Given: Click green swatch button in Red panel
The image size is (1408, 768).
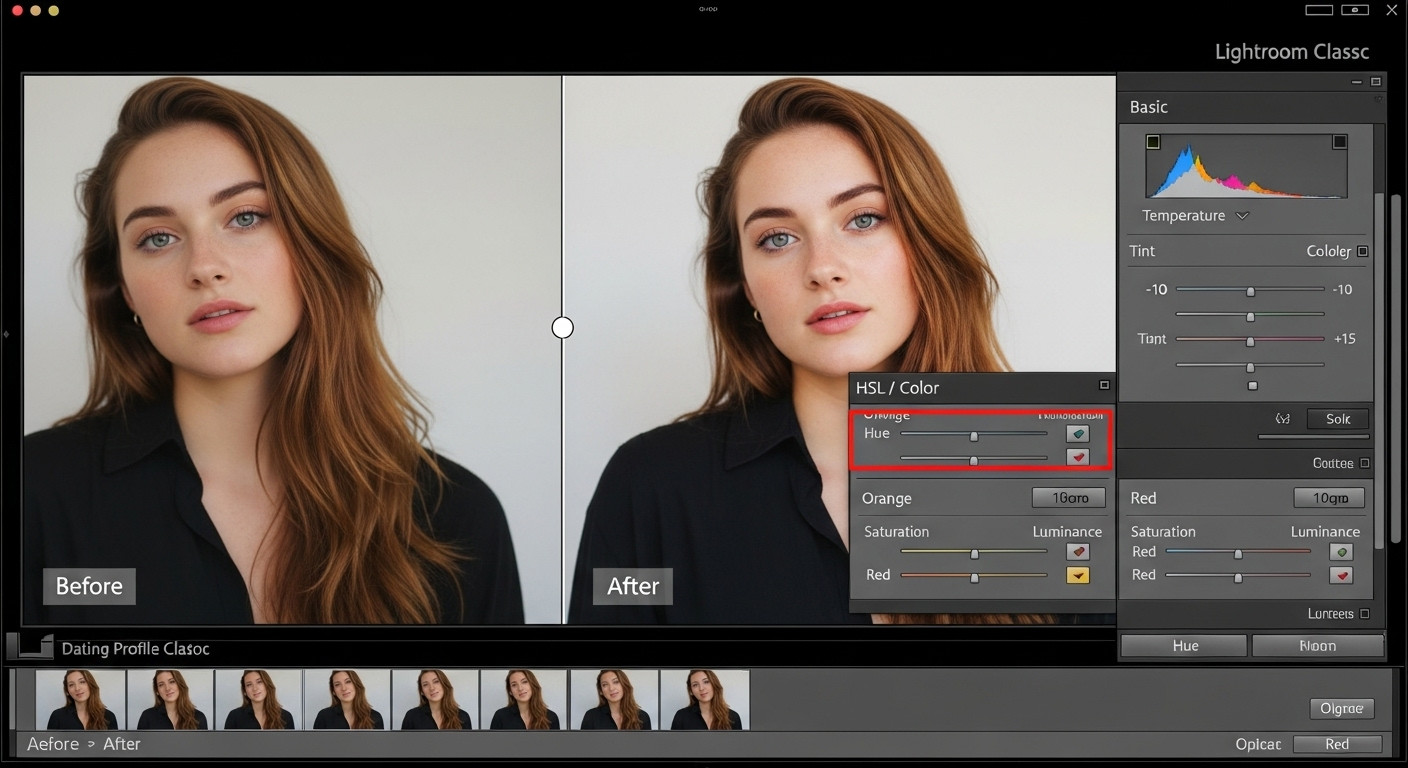Looking at the screenshot, I should point(1341,552).
